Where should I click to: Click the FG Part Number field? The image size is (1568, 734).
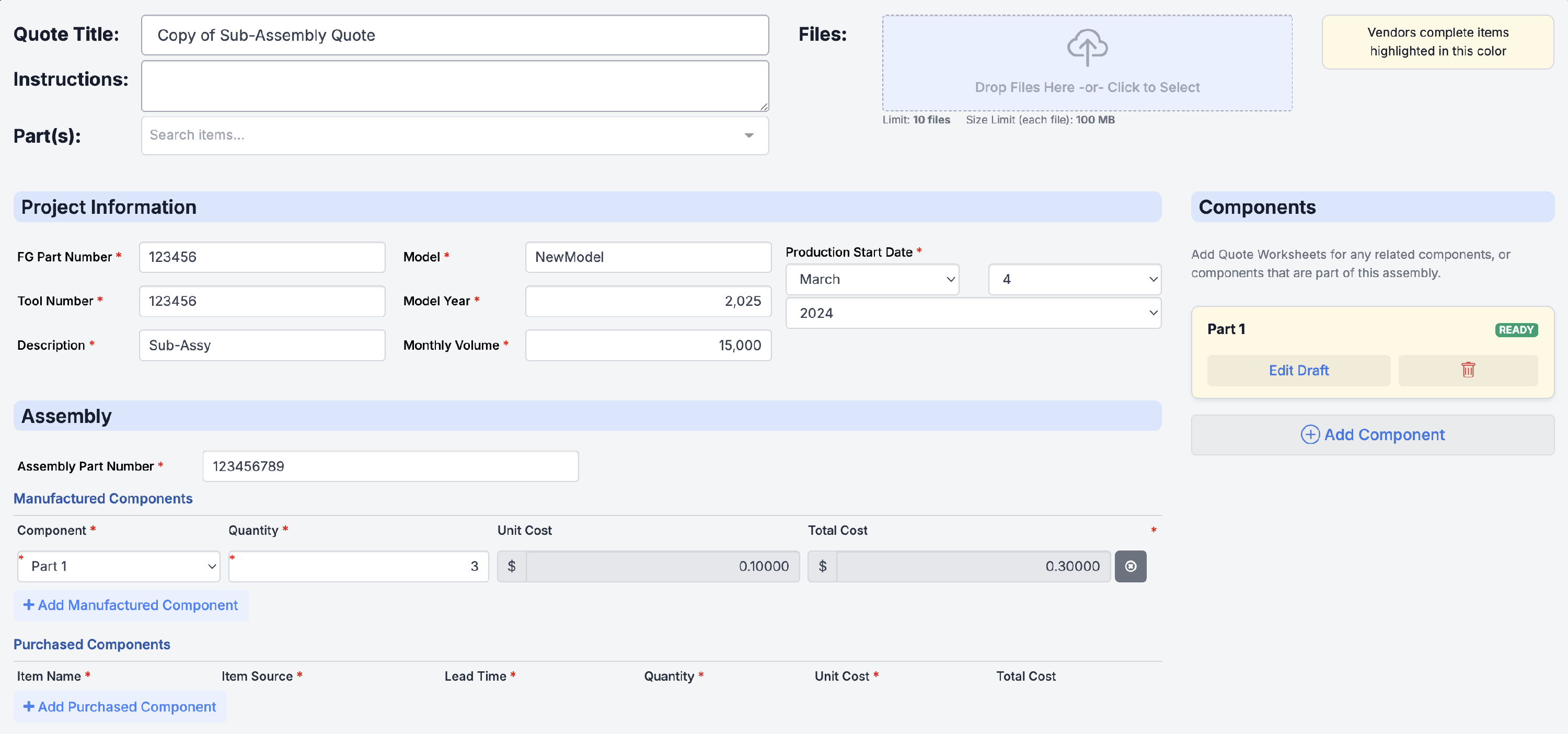point(262,257)
